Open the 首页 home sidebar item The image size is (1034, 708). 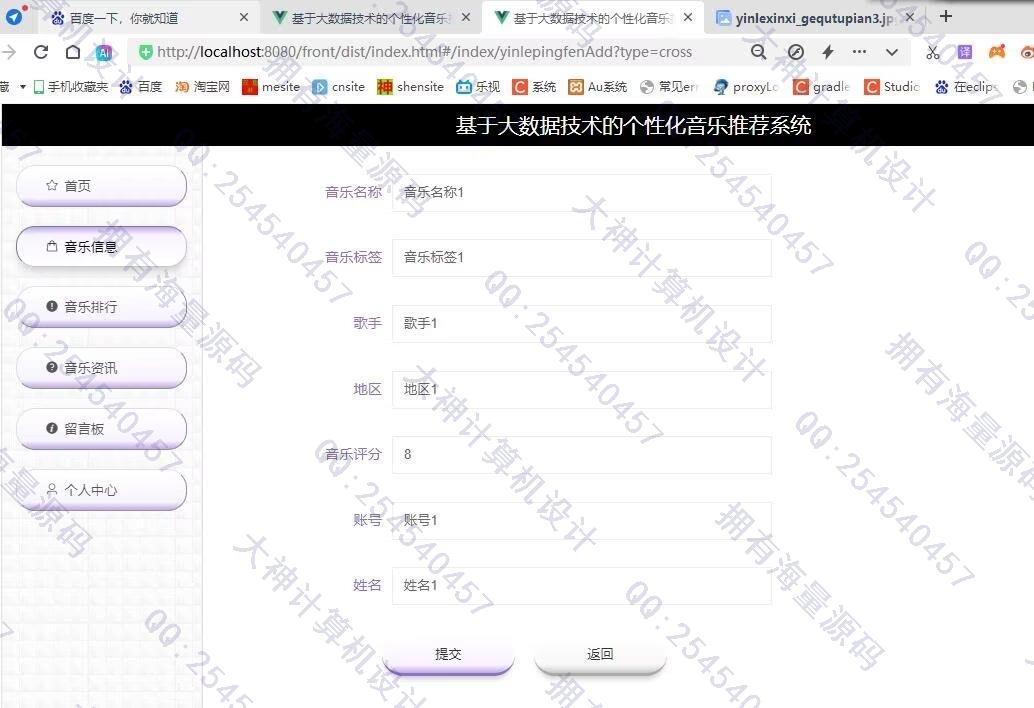click(x=101, y=186)
